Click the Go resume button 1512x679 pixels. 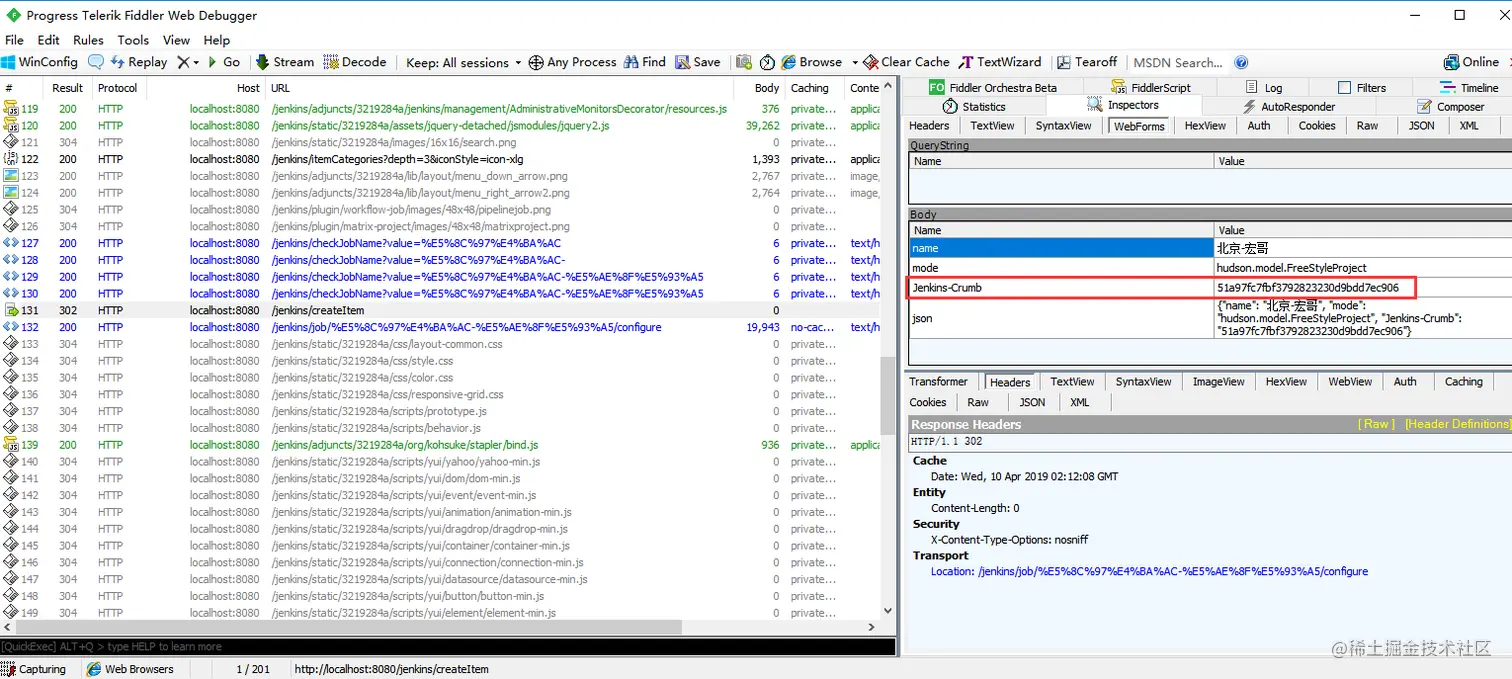pyautogui.click(x=224, y=62)
